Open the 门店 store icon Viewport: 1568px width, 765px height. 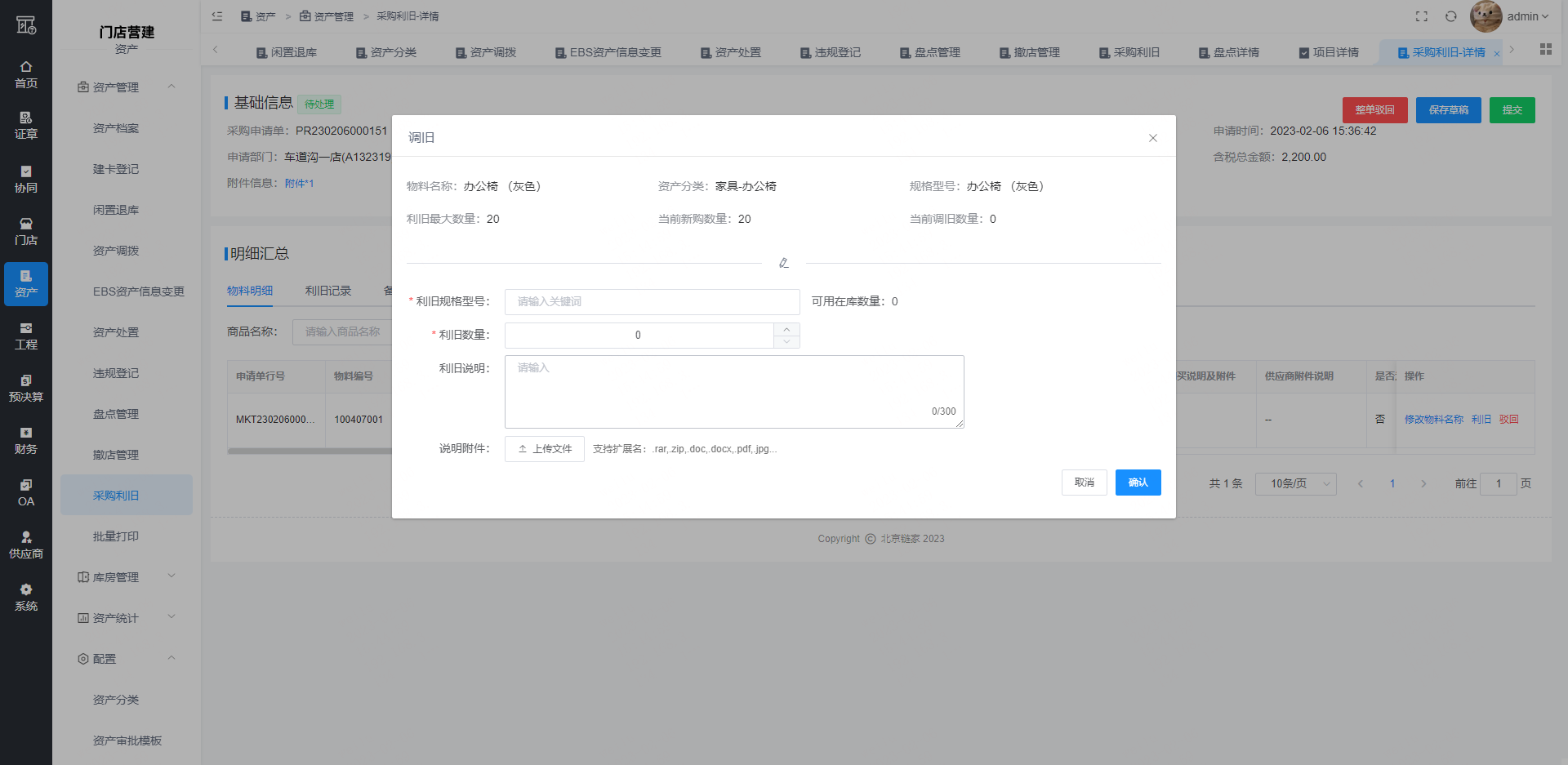pyautogui.click(x=26, y=231)
